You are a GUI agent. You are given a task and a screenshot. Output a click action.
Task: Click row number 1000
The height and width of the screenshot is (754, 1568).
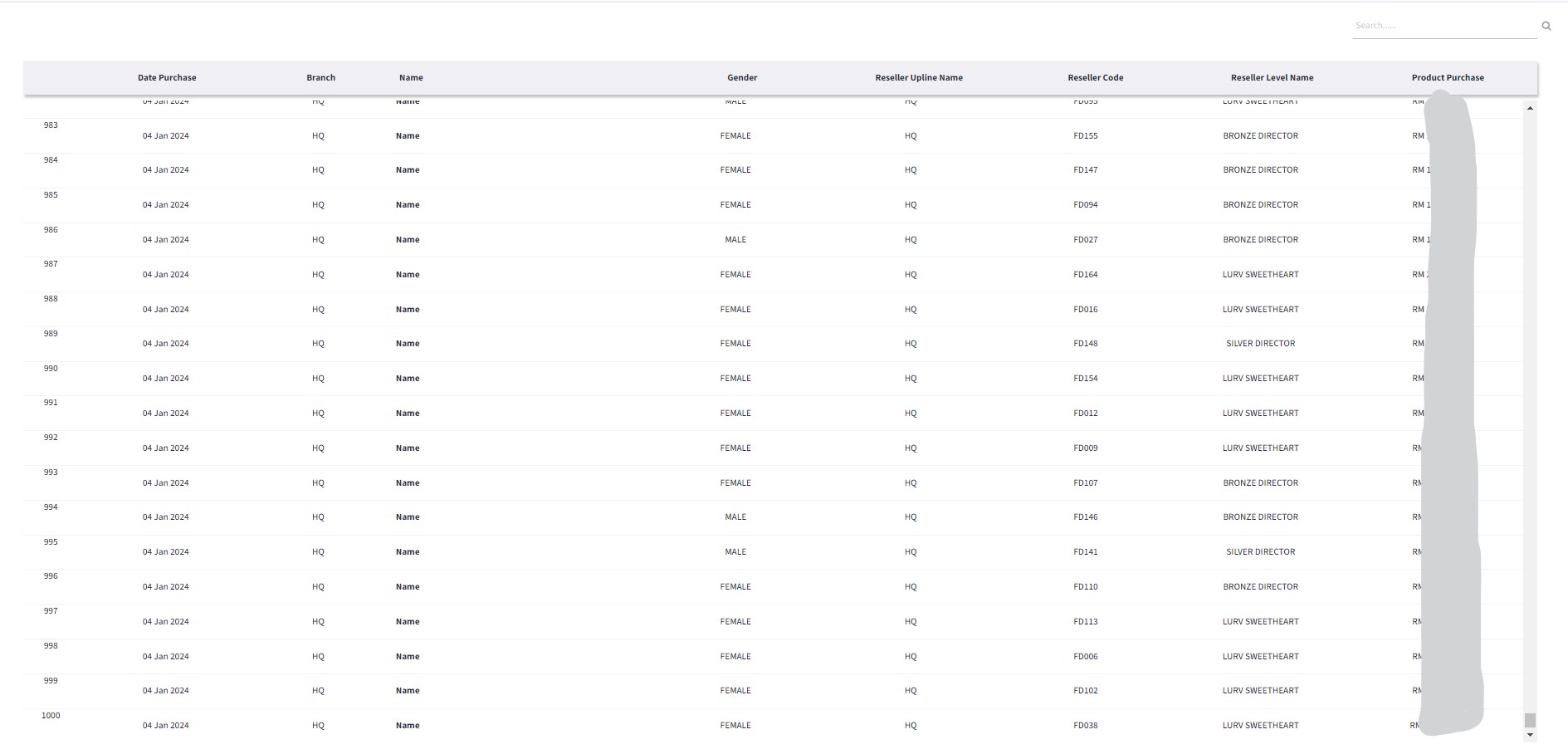(x=51, y=715)
